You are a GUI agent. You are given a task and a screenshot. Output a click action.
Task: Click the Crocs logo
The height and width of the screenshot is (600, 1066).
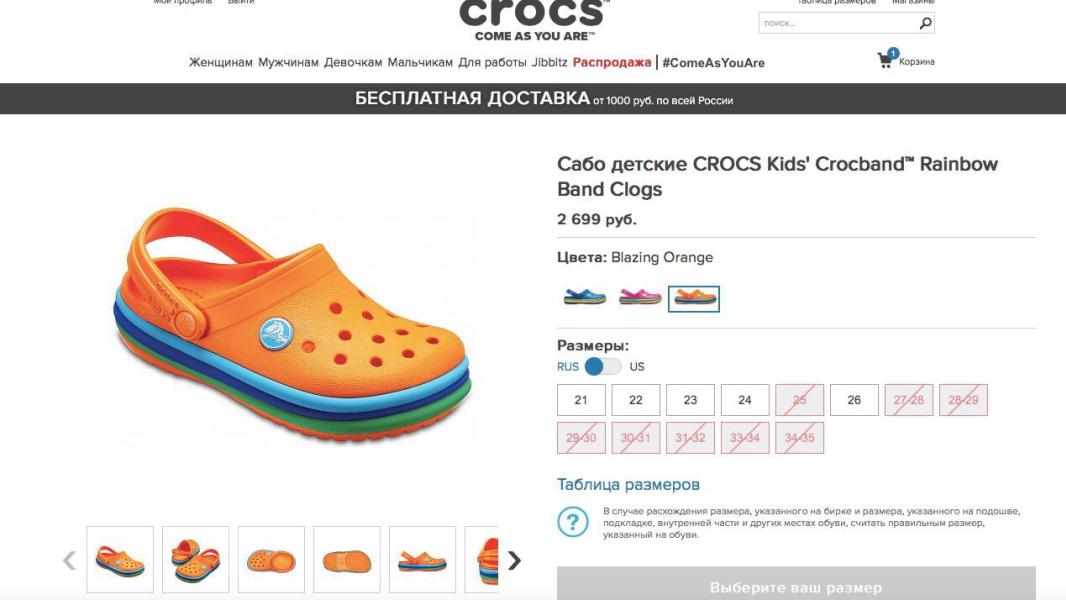click(x=534, y=19)
